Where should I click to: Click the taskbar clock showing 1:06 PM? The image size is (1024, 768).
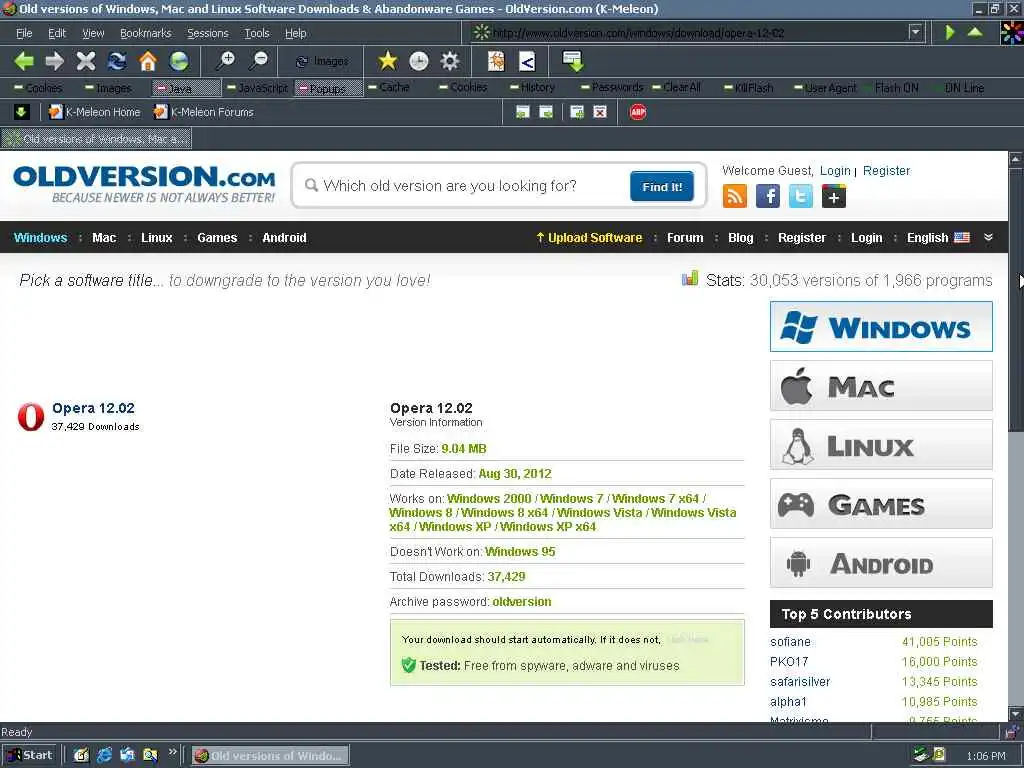985,756
